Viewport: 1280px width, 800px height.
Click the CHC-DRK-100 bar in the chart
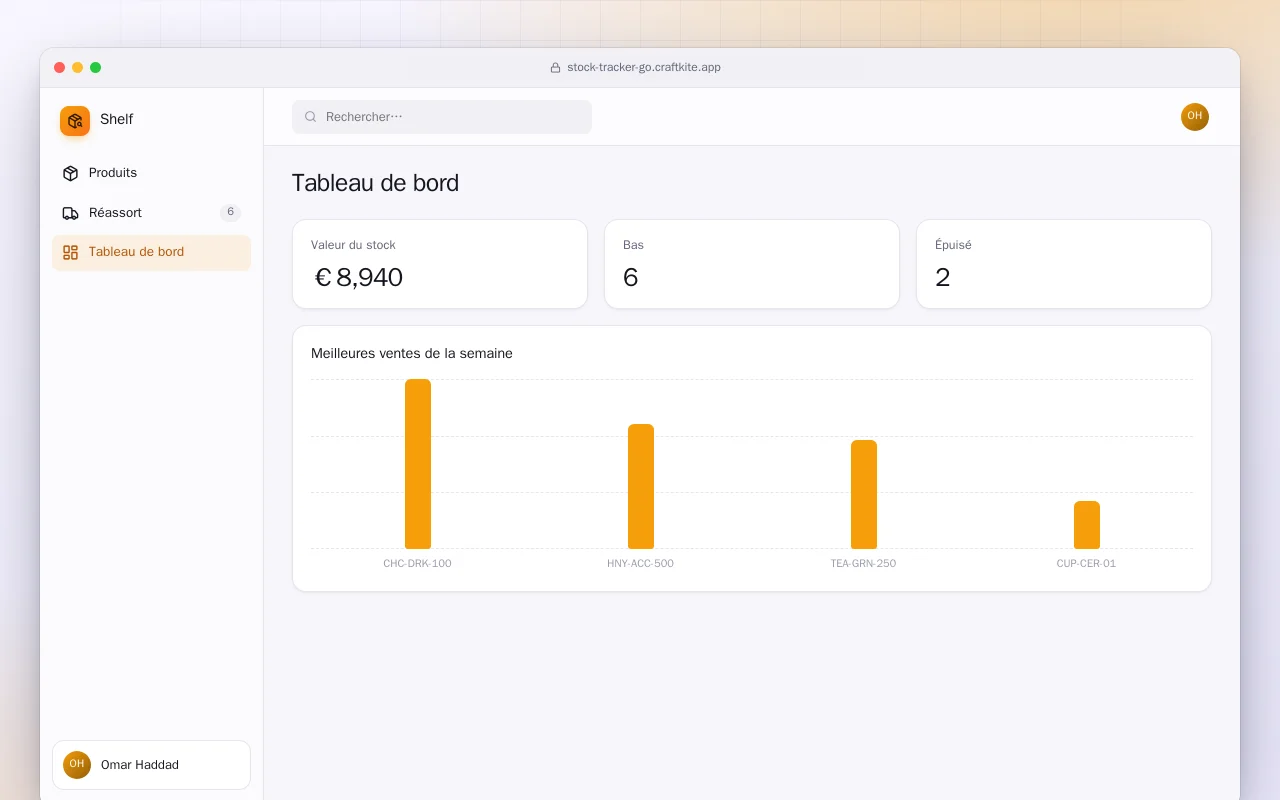point(418,464)
